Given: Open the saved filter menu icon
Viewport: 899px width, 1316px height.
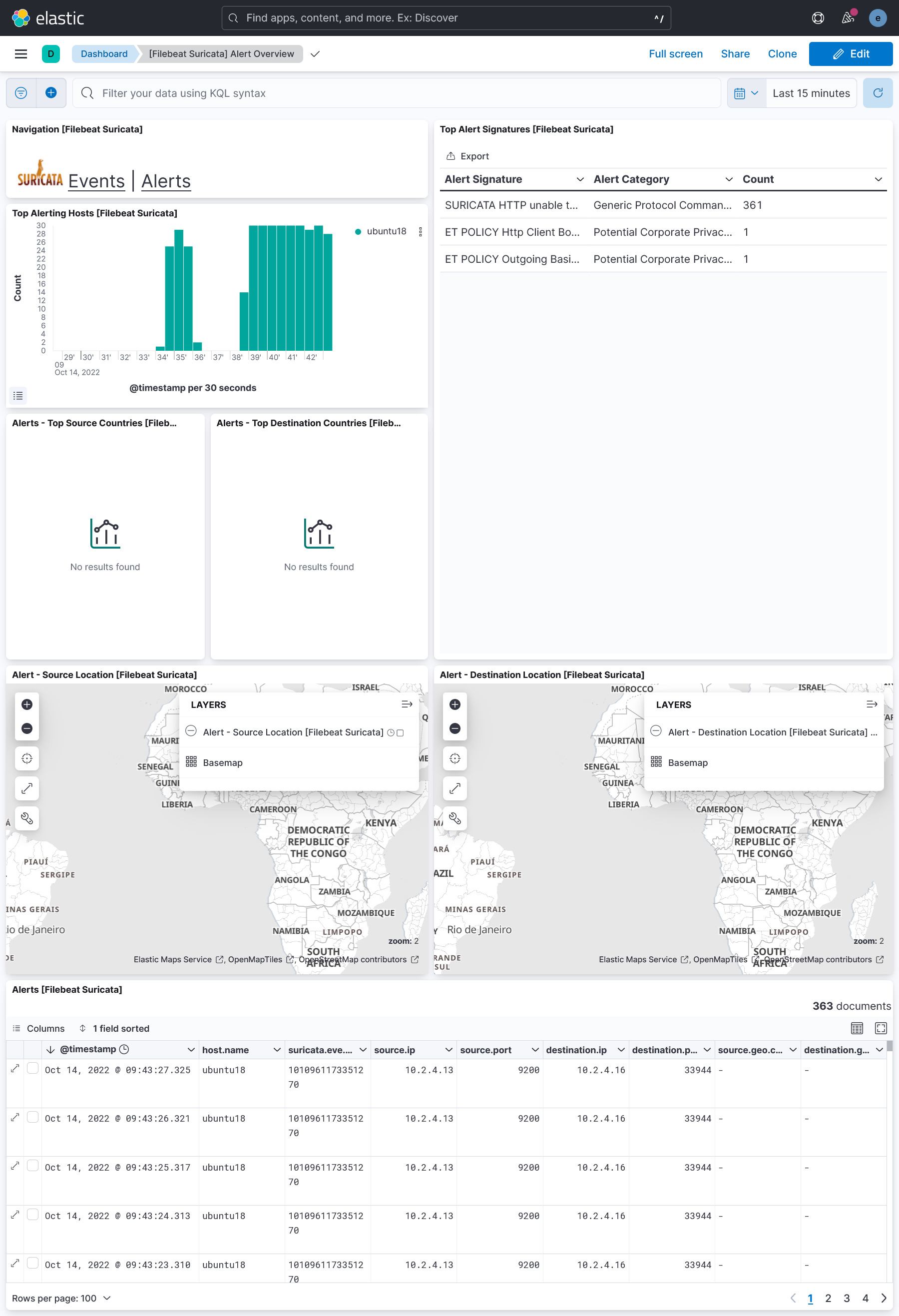Looking at the screenshot, I should point(21,93).
